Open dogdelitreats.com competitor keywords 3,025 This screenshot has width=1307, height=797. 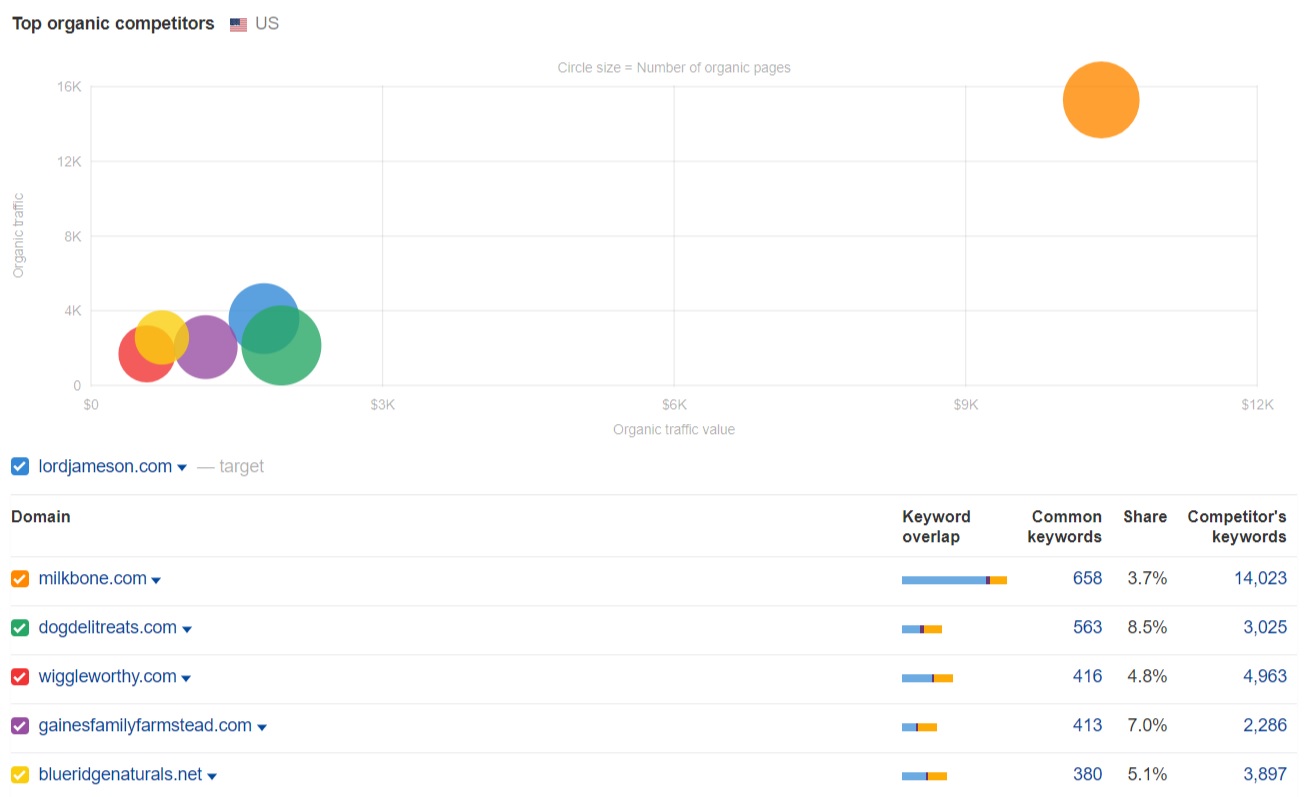[1264, 628]
